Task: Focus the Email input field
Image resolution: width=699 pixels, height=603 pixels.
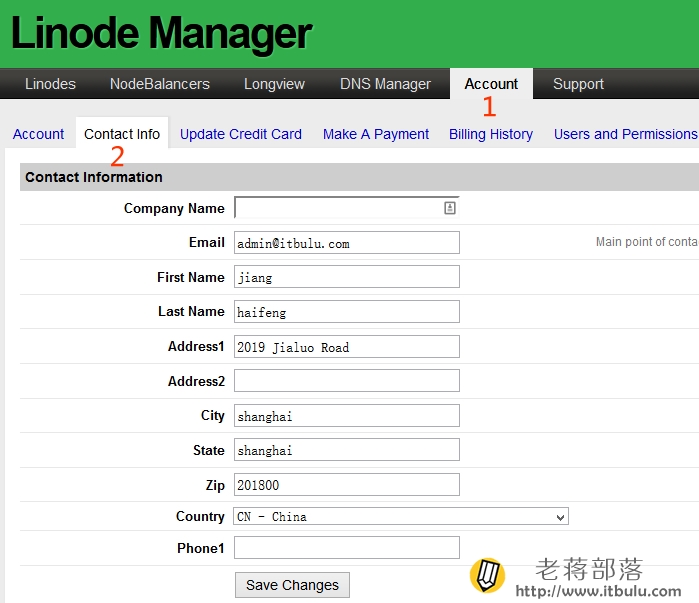Action: (347, 242)
